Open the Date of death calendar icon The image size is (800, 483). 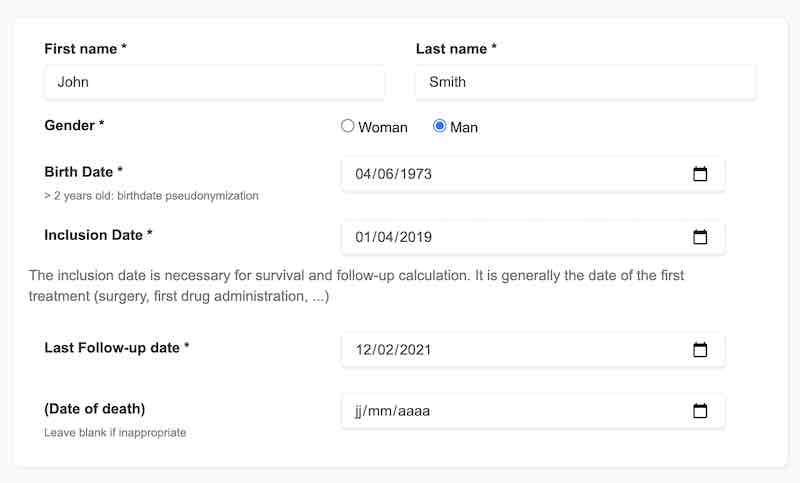(x=700, y=411)
